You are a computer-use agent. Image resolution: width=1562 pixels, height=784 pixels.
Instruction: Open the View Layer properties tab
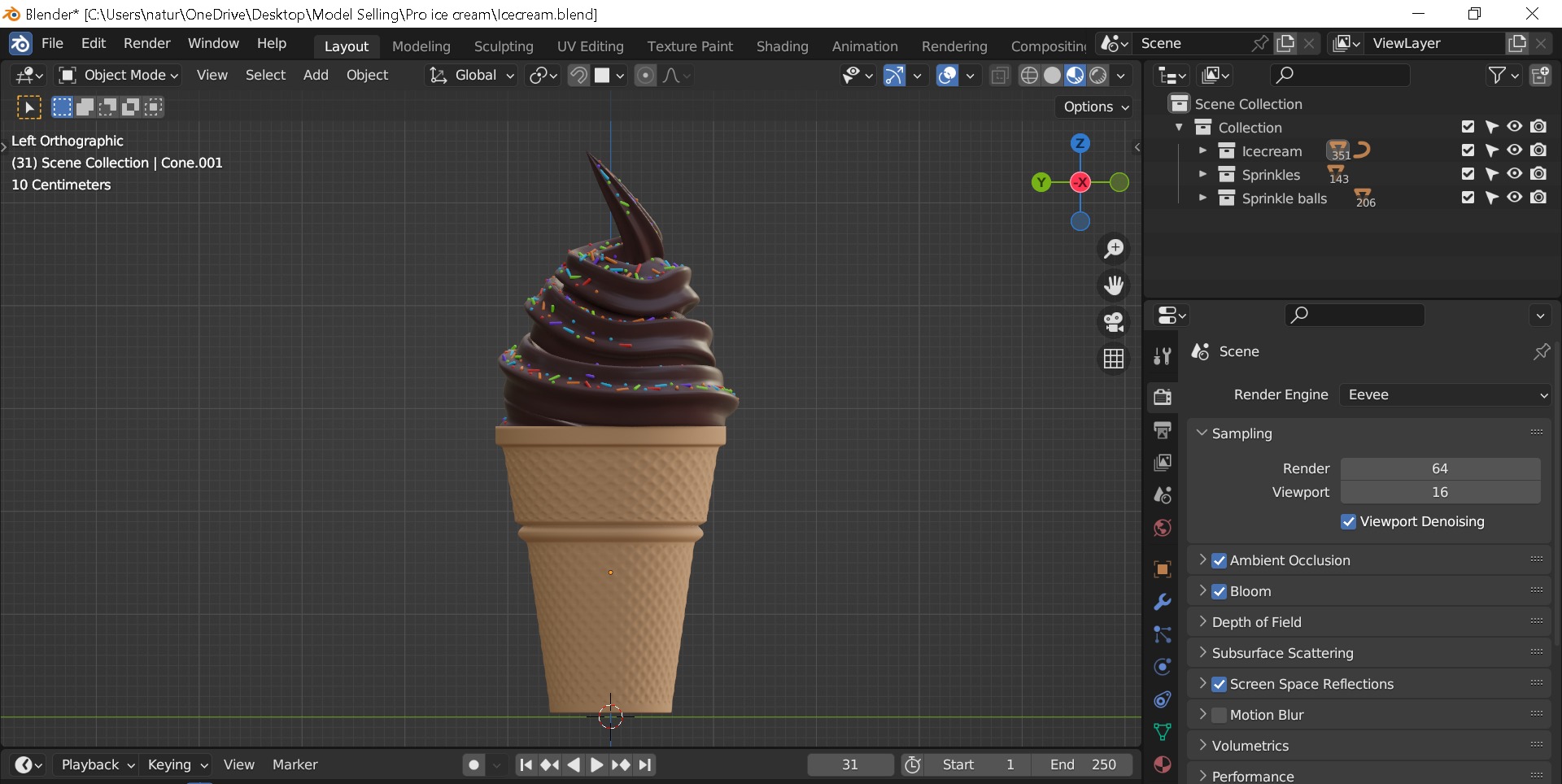1163,462
